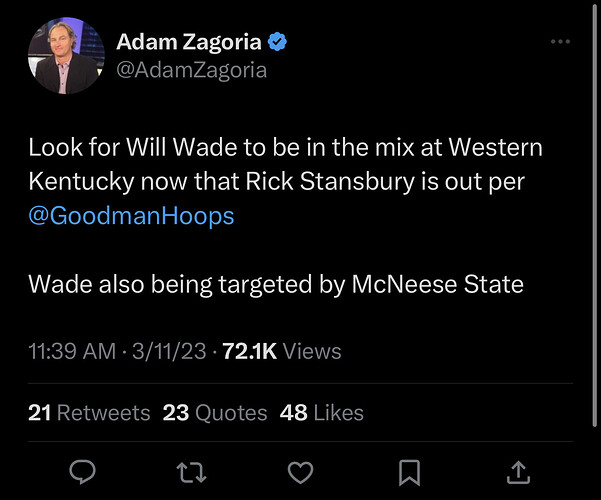This screenshot has height=500, width=601.
Task: Like the tweet with the heart icon
Action: (300, 471)
